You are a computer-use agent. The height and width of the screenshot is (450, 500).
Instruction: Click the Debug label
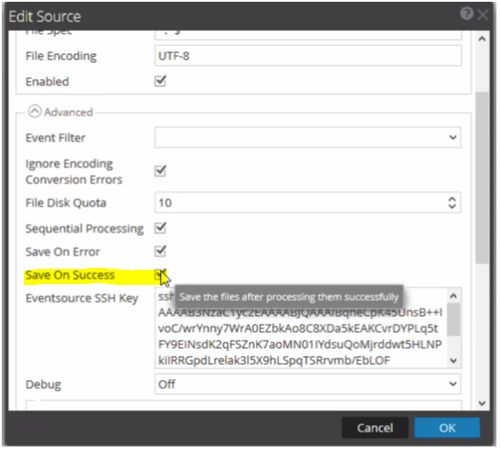pyautogui.click(x=43, y=385)
